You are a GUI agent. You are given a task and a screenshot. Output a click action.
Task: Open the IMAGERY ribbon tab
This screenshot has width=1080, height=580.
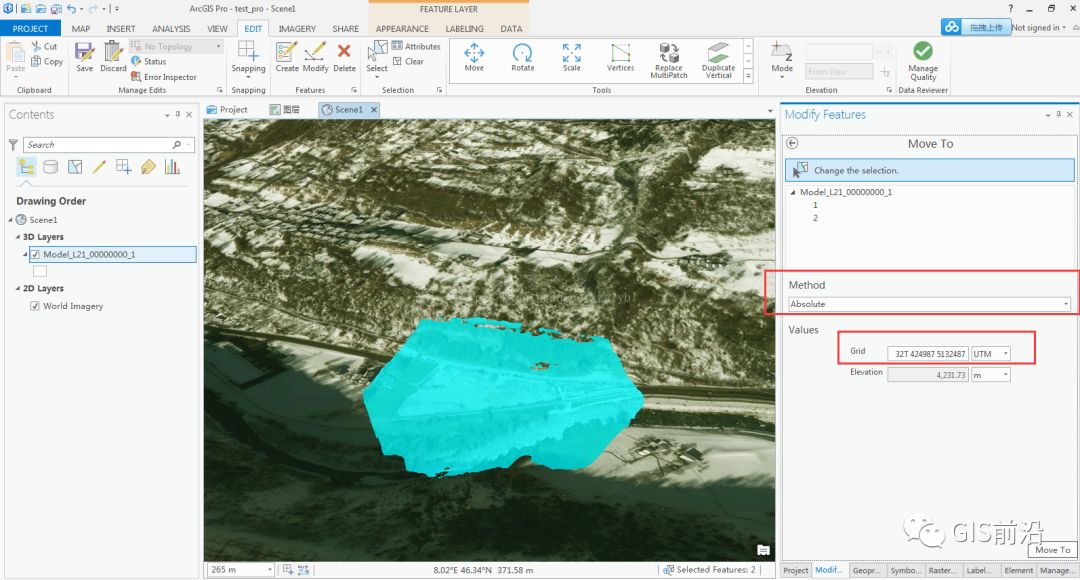[x=297, y=28]
